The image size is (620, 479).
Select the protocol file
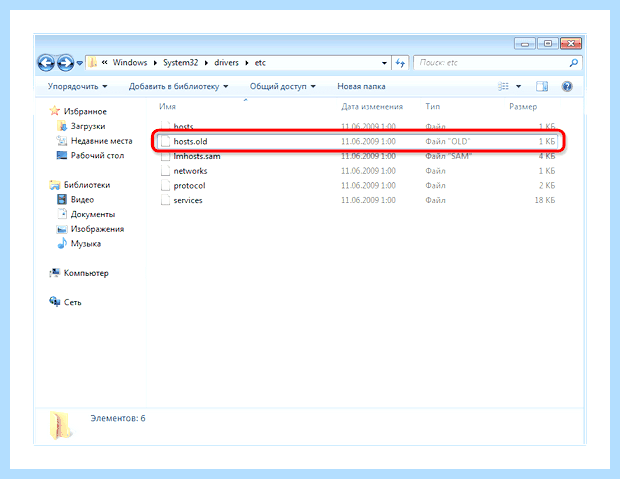(x=358, y=186)
